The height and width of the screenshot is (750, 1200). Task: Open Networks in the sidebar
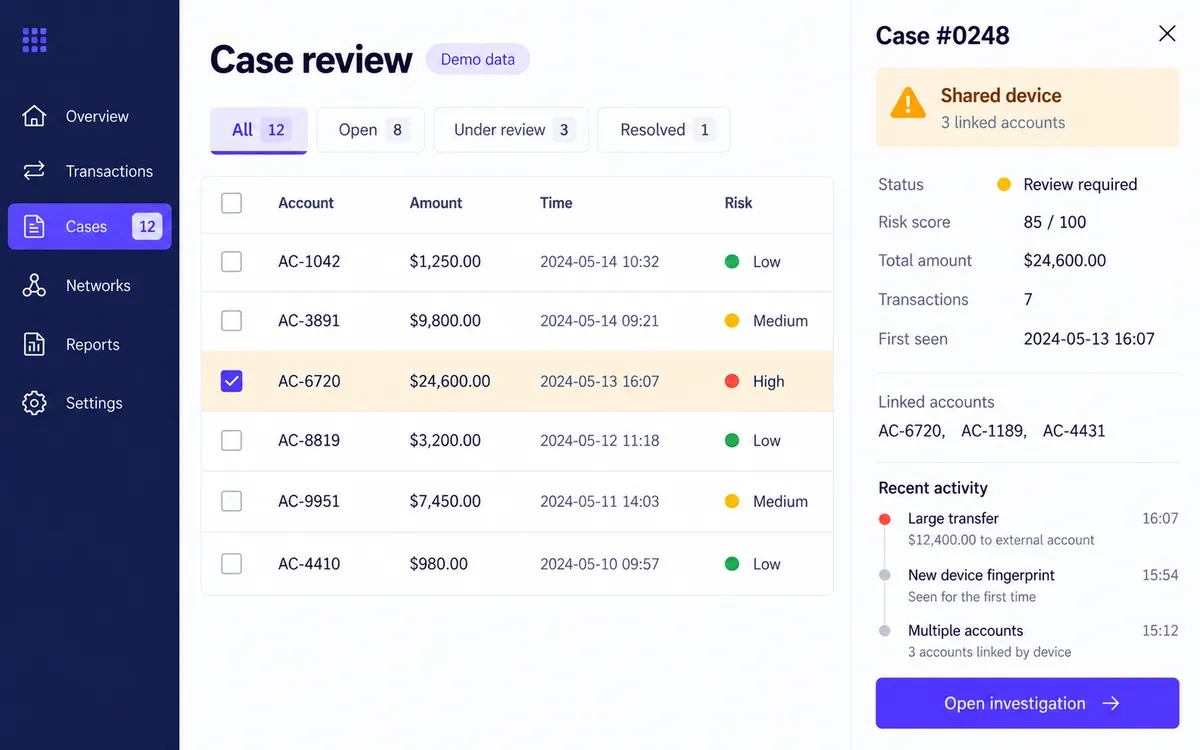(x=90, y=285)
